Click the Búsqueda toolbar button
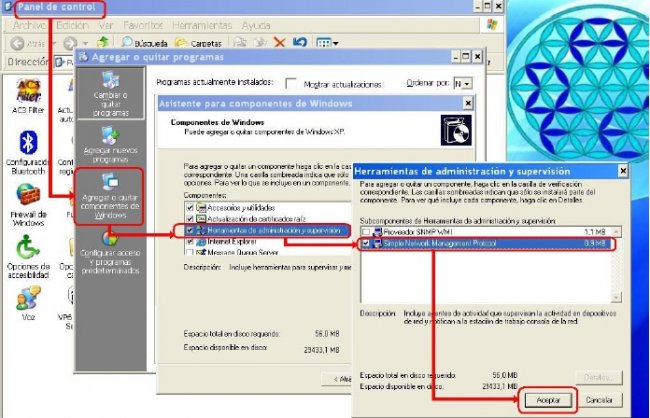Image resolution: width=650 pixels, height=418 pixels. pyautogui.click(x=145, y=43)
